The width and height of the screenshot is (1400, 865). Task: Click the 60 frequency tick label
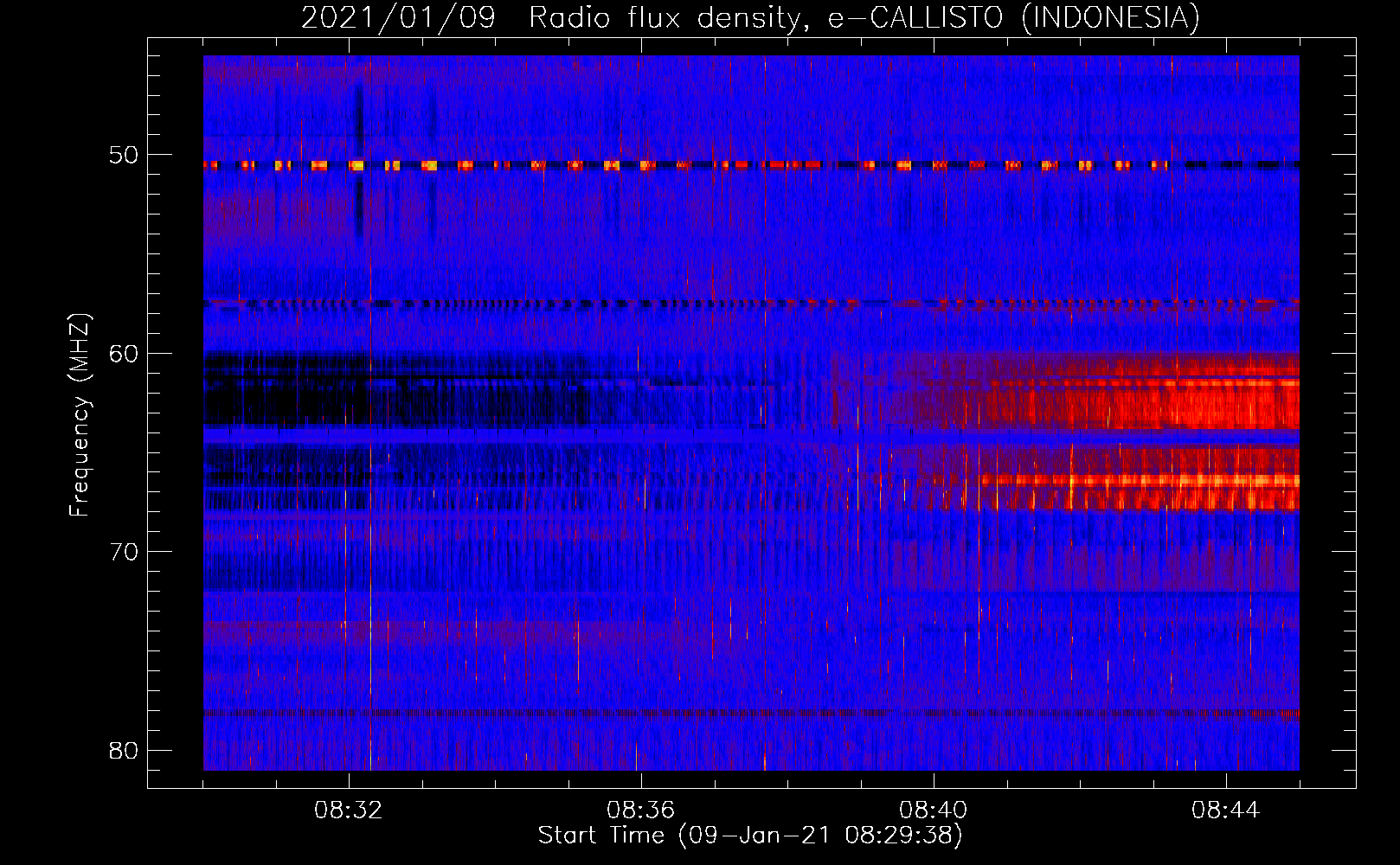pos(124,353)
